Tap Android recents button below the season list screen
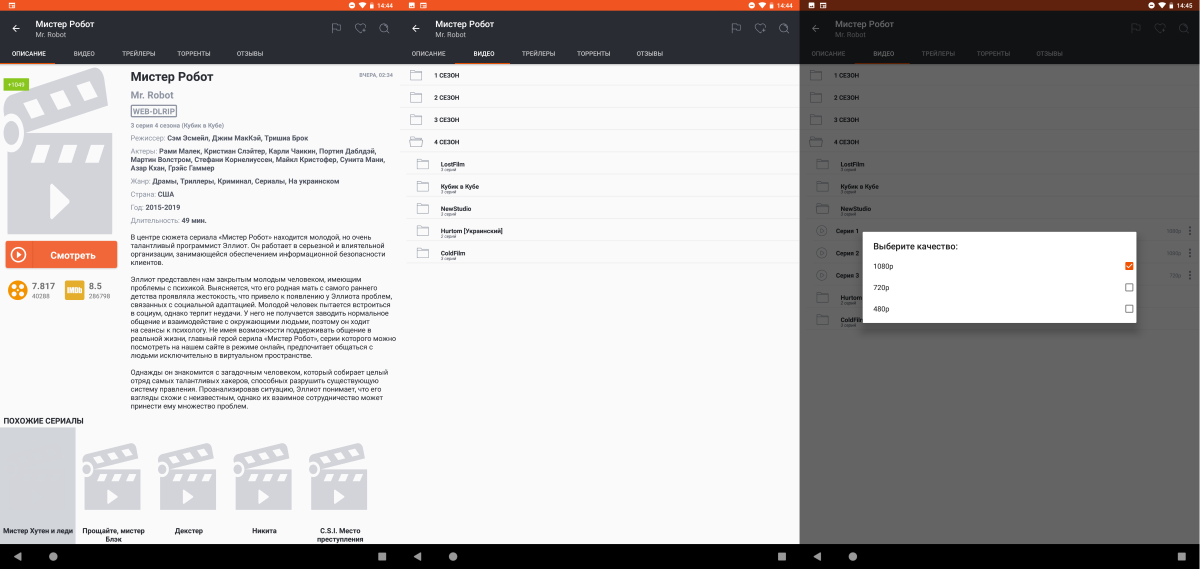Image resolution: width=1200 pixels, height=569 pixels. click(782, 556)
